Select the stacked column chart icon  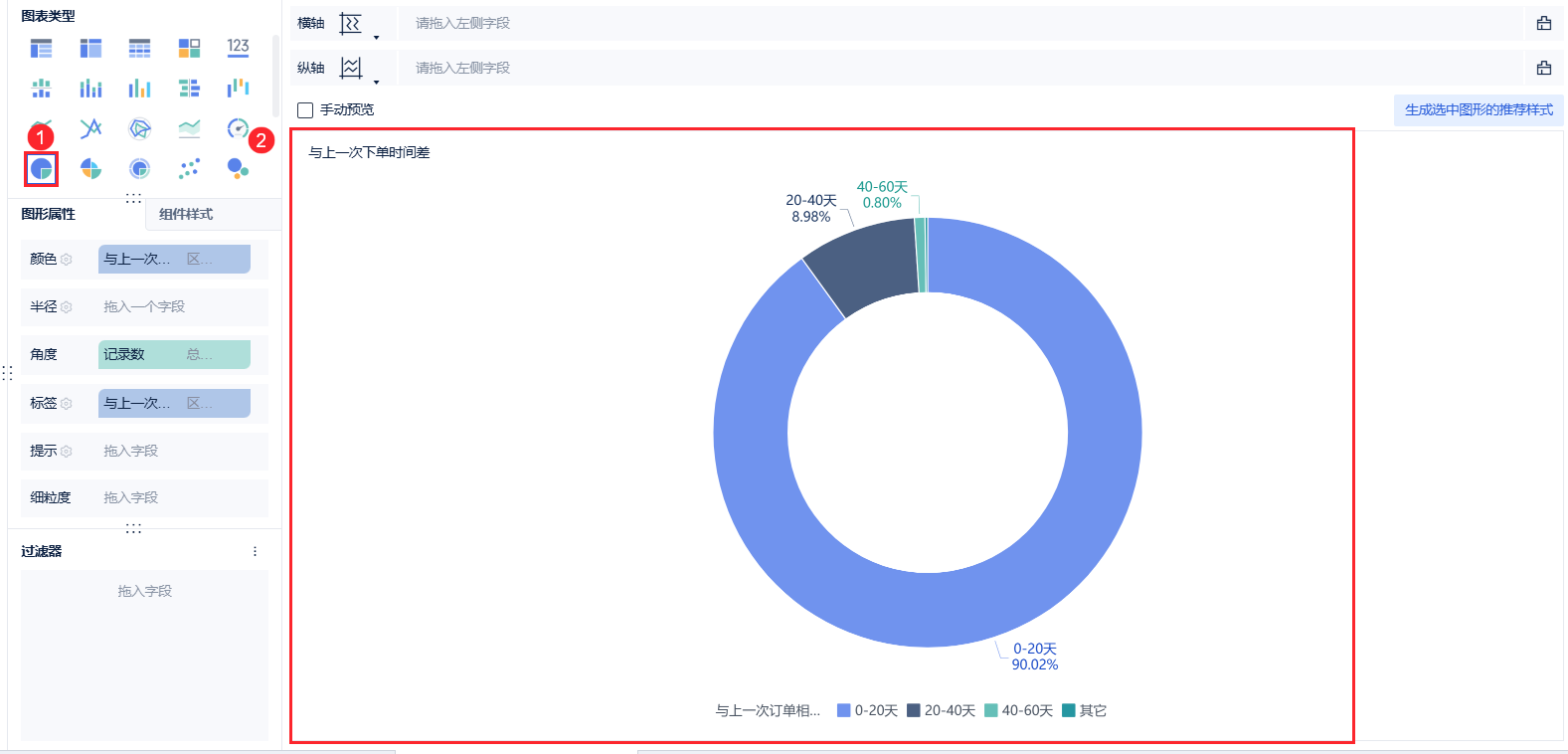(90, 89)
